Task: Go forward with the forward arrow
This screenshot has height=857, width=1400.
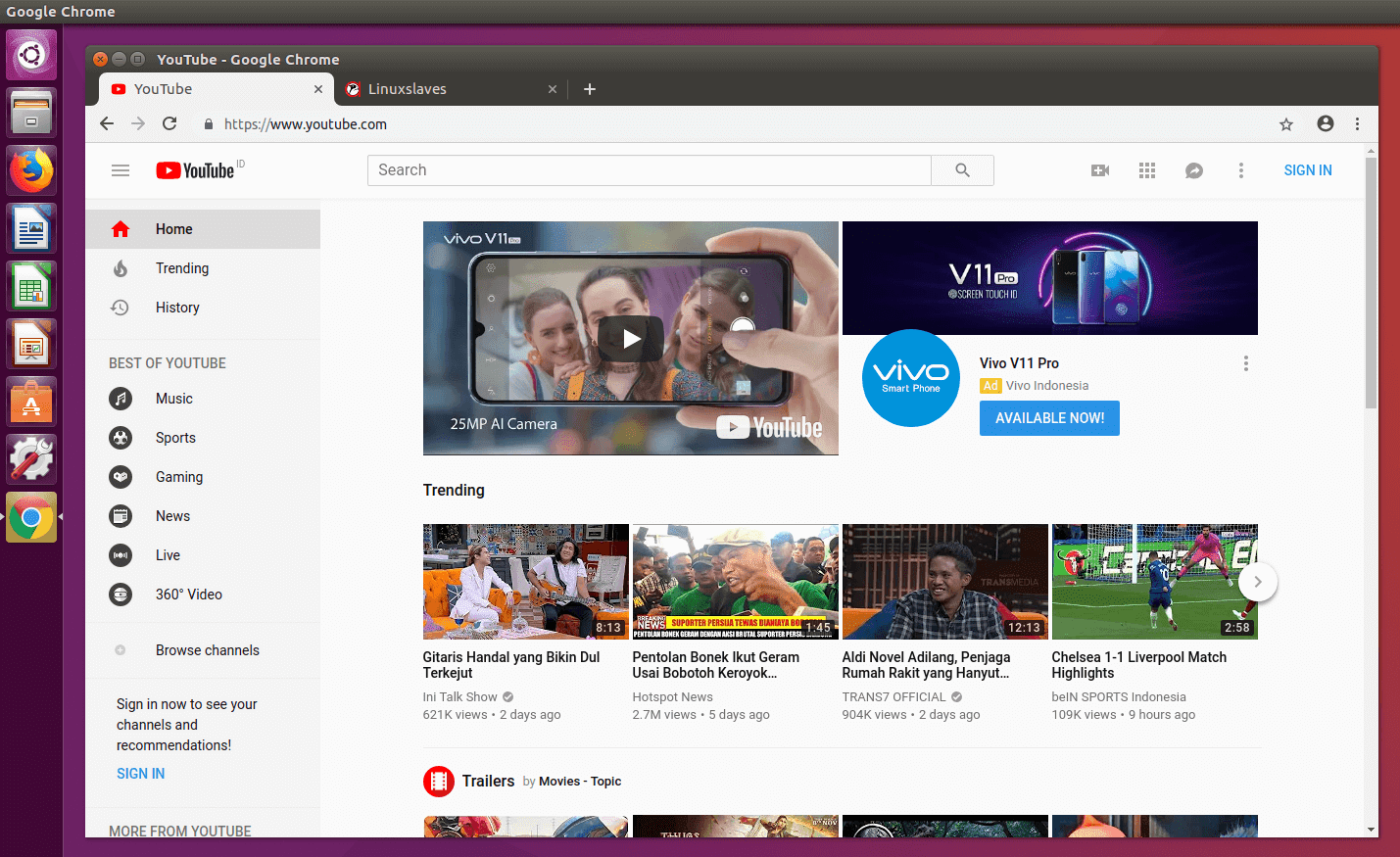Action: coord(138,123)
